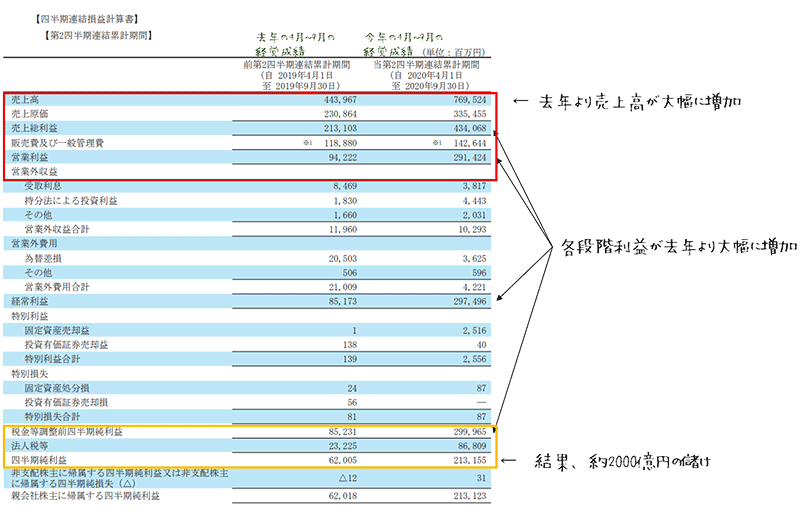
Task: Click the 【第2四半期連結累計期間】 subtitle
Action: 98,36
